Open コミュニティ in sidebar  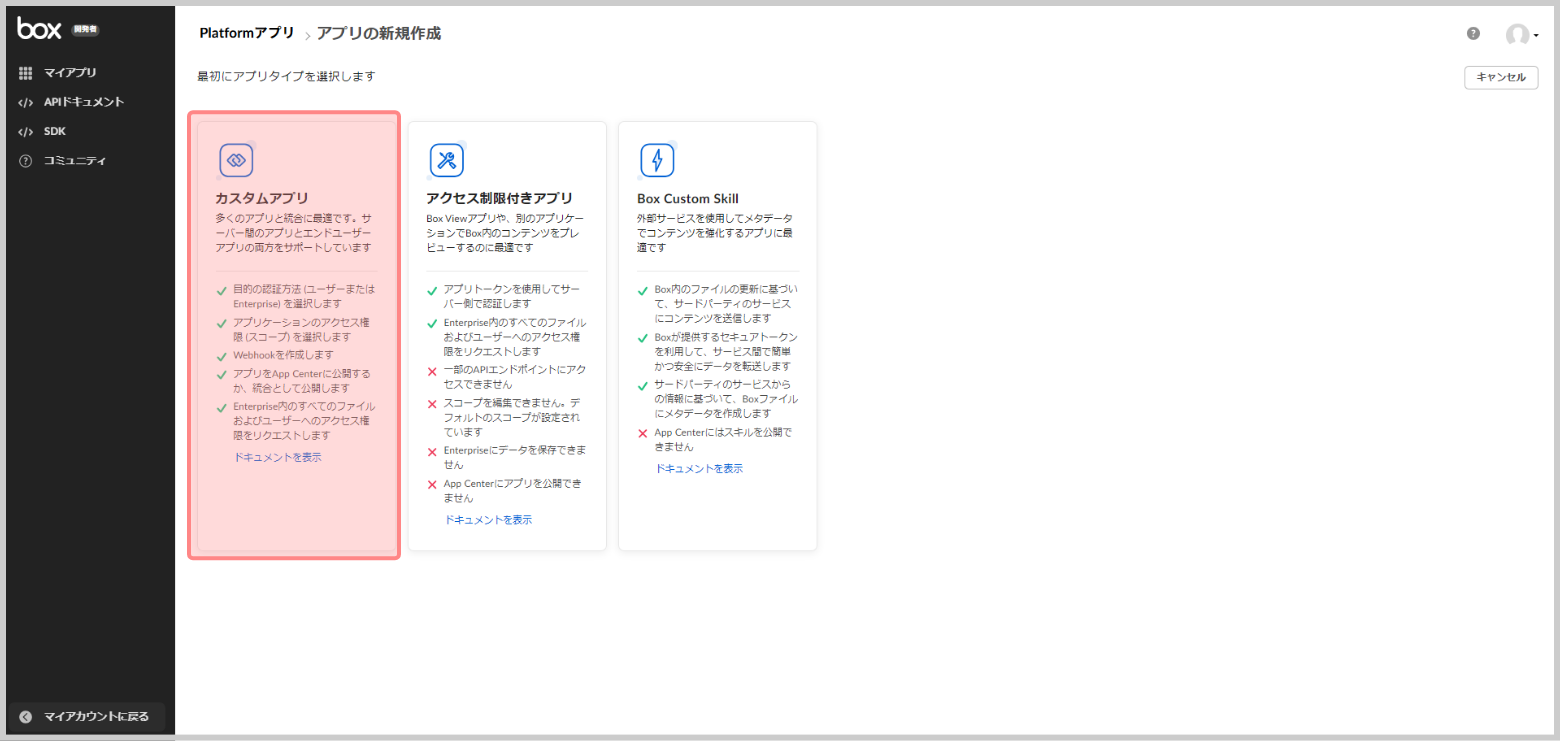point(75,161)
